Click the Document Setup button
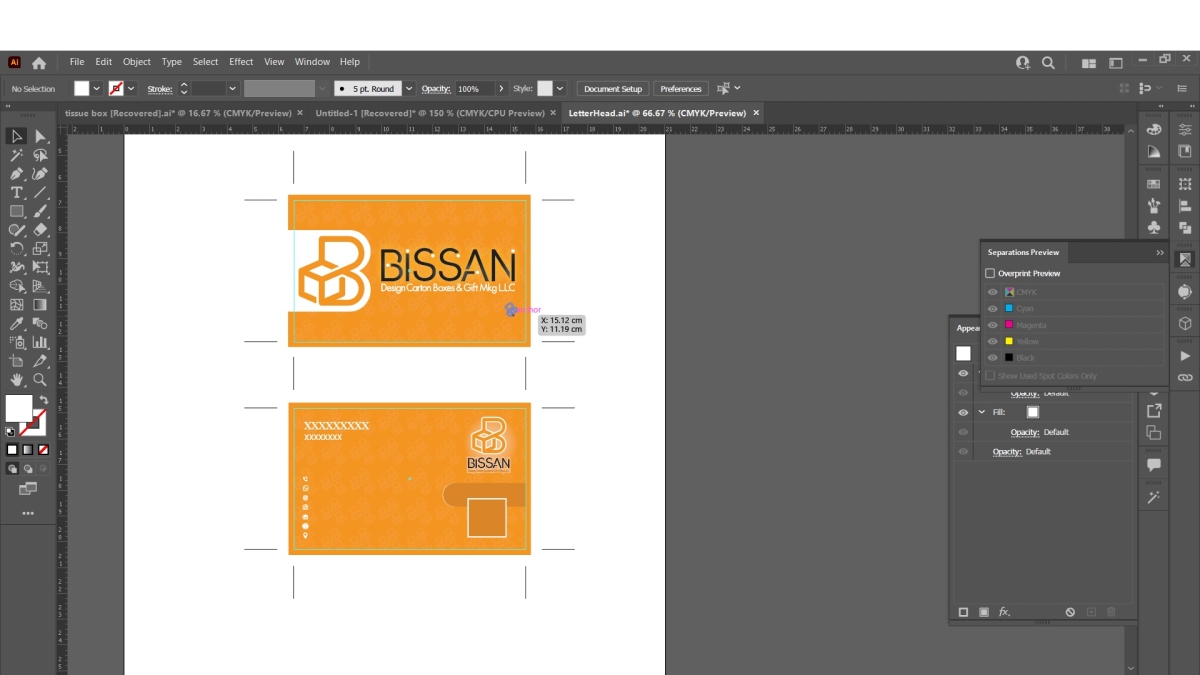 pos(613,89)
